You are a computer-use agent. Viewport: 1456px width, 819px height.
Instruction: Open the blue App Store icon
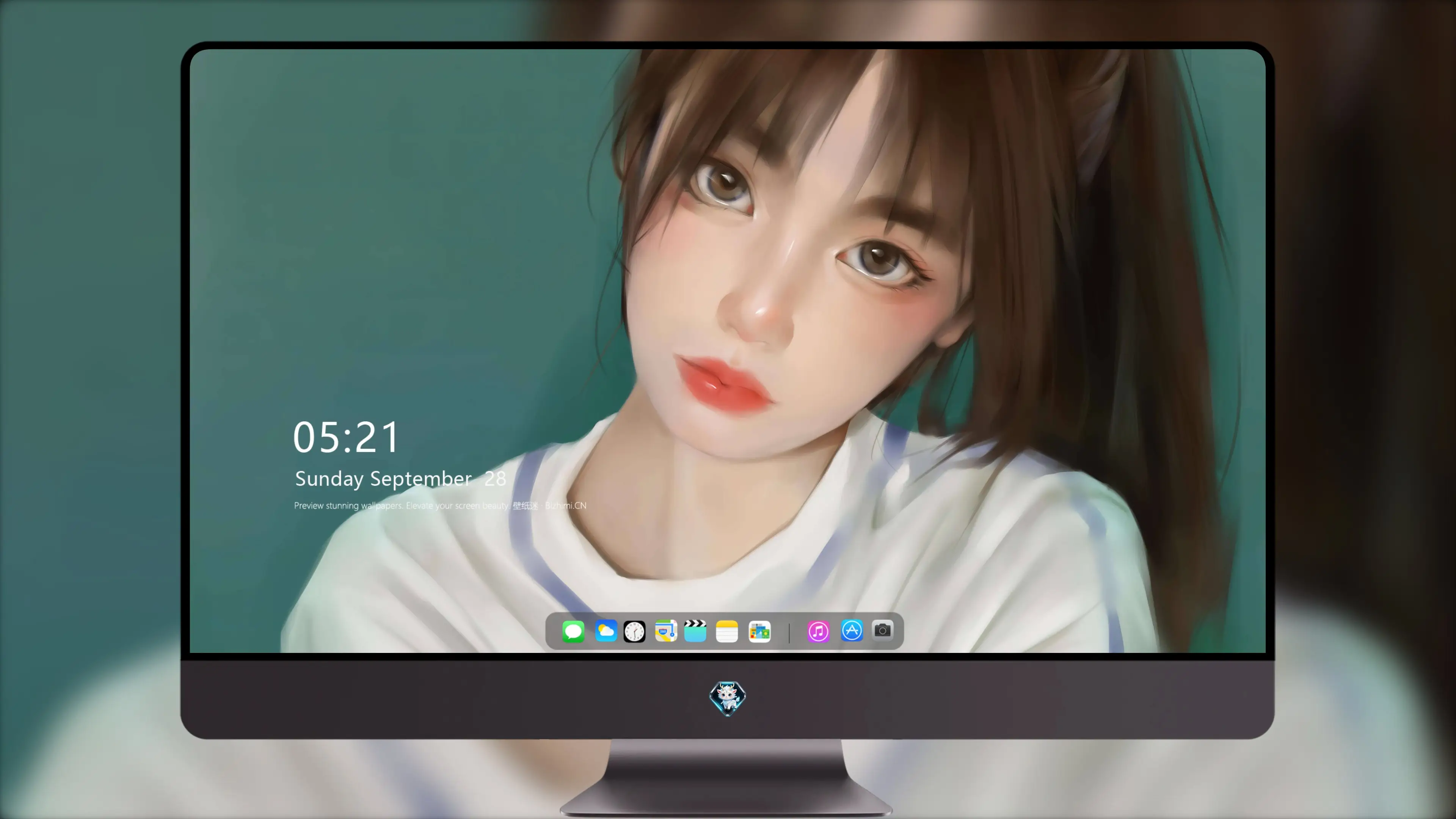852,630
